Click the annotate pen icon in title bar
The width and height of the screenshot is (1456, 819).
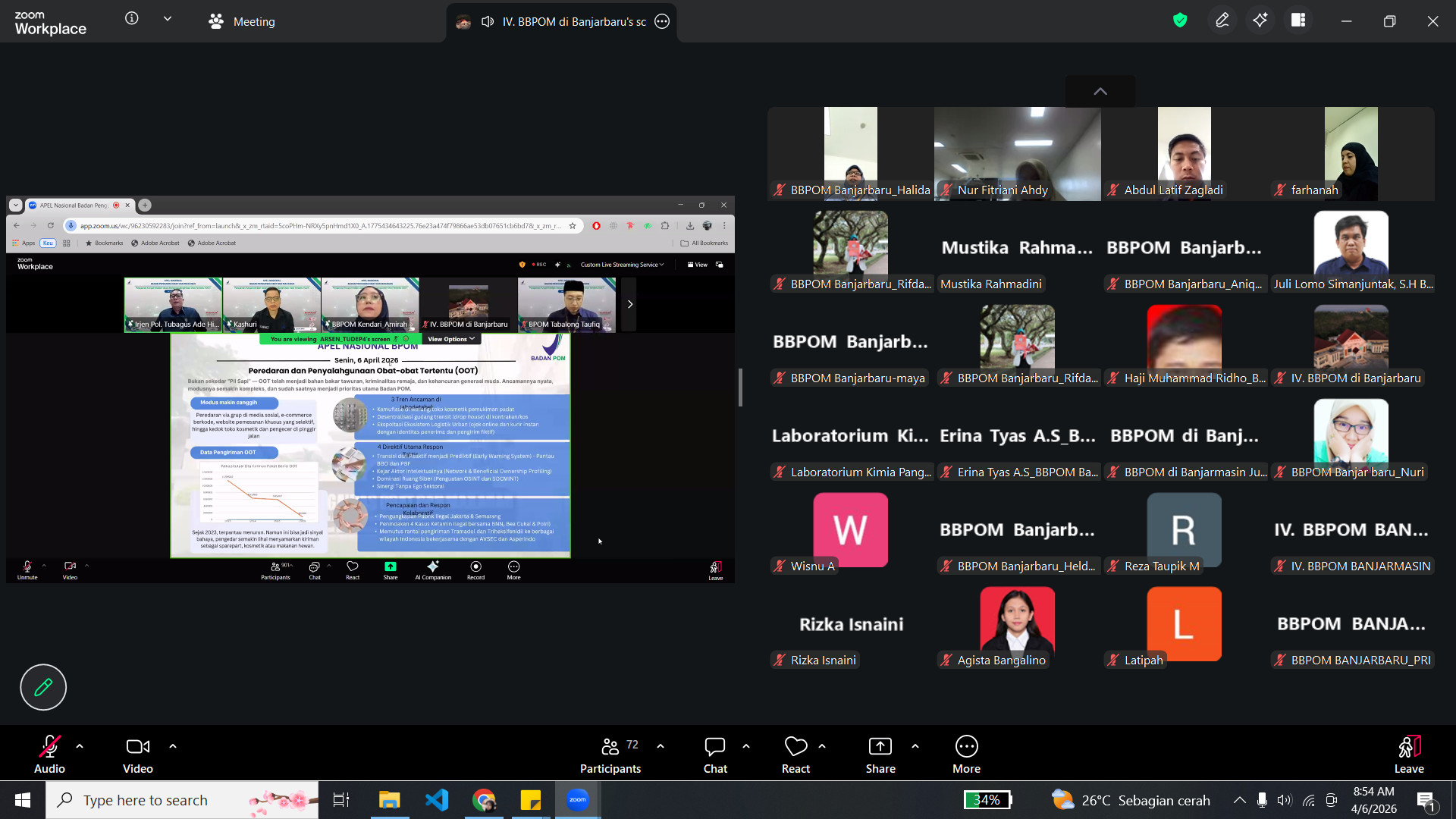point(1222,21)
